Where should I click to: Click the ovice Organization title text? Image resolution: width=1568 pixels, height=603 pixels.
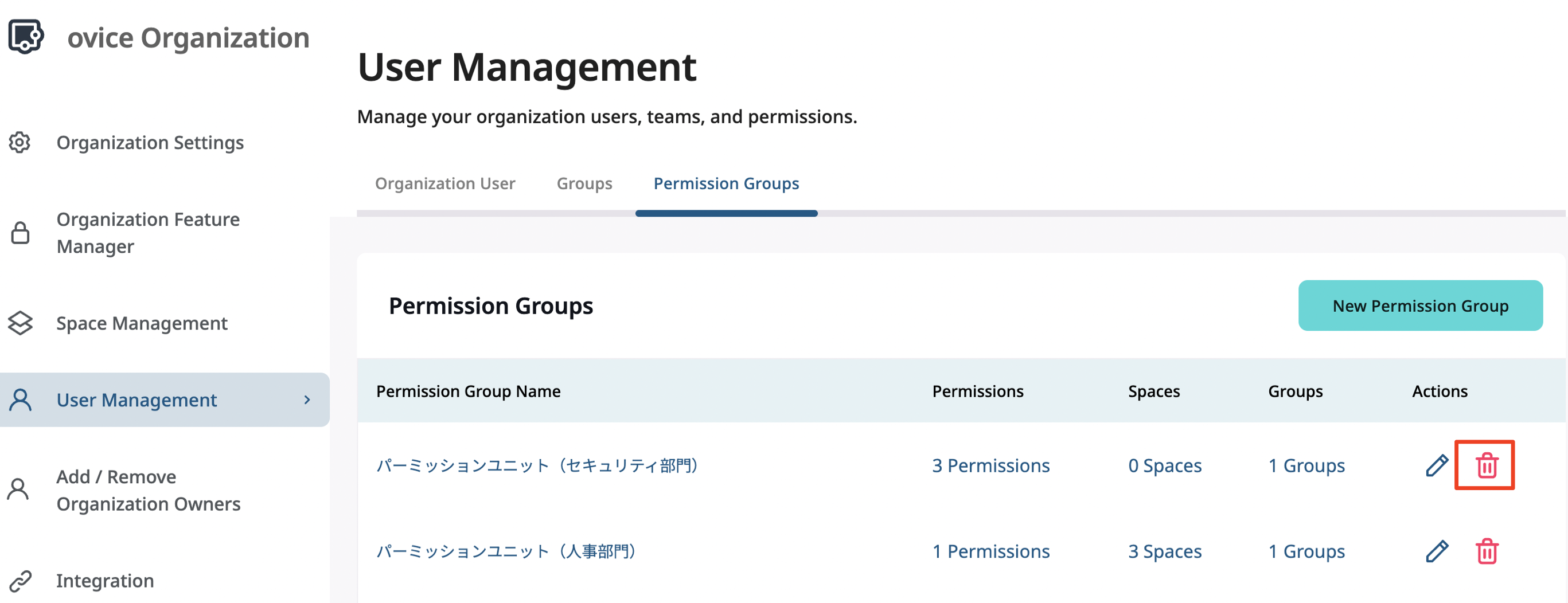[x=188, y=38]
